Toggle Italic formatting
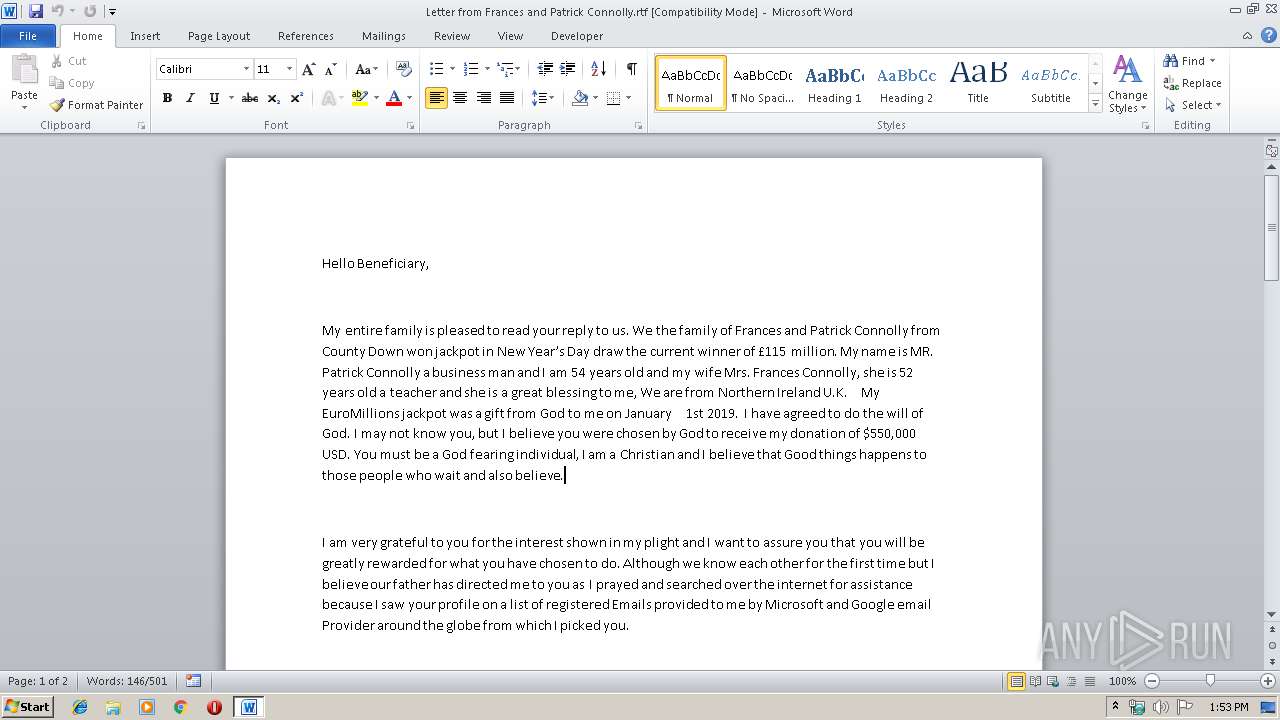The image size is (1280, 720). tap(190, 98)
